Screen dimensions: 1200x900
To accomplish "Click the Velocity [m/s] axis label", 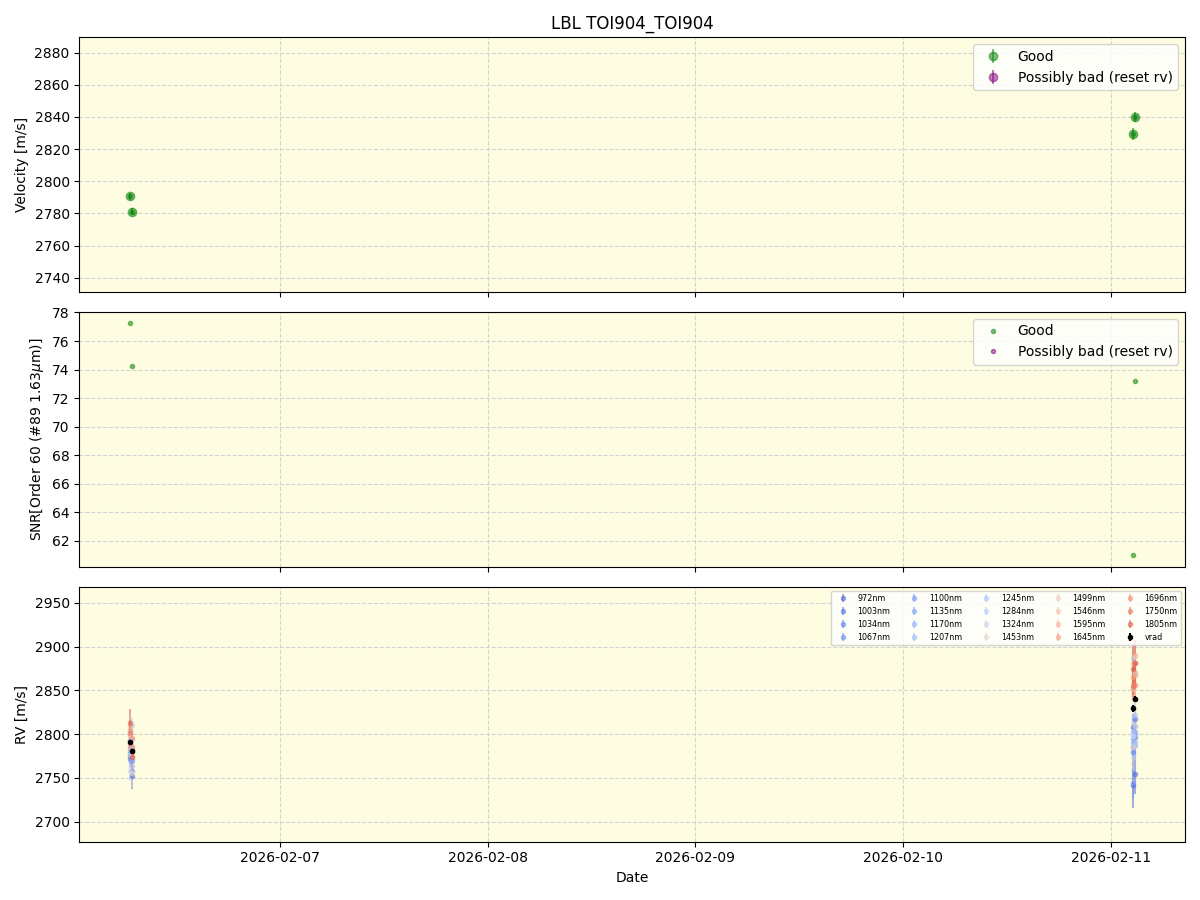I will click(x=19, y=163).
